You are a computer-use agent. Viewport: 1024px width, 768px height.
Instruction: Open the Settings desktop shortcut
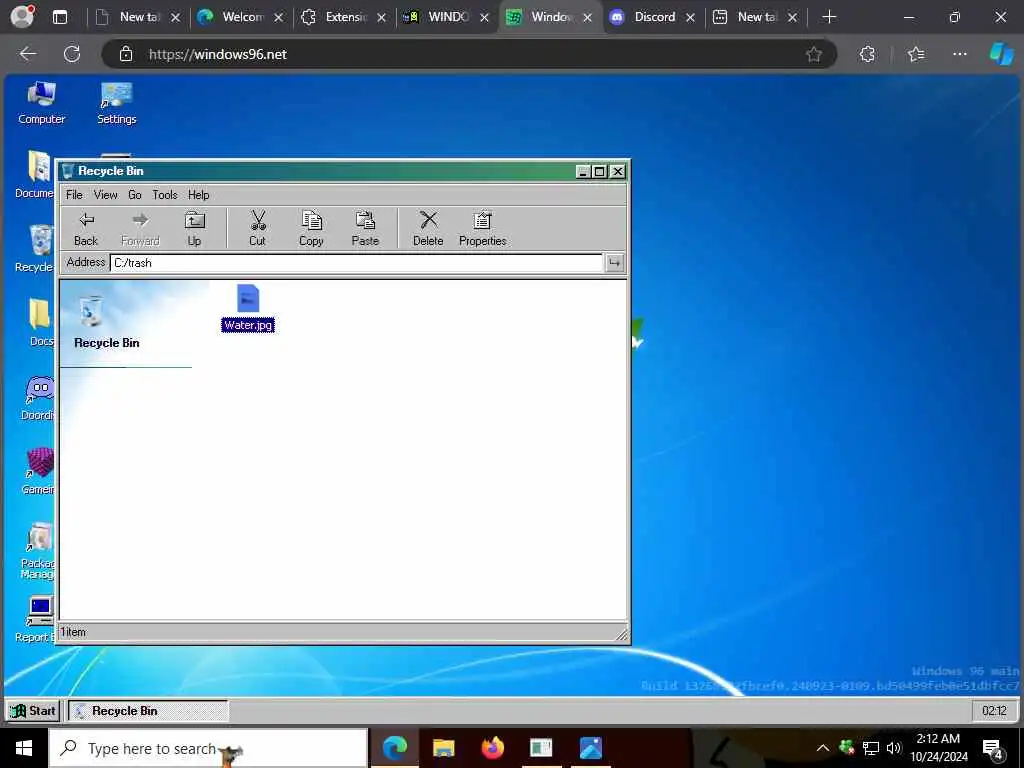[116, 103]
